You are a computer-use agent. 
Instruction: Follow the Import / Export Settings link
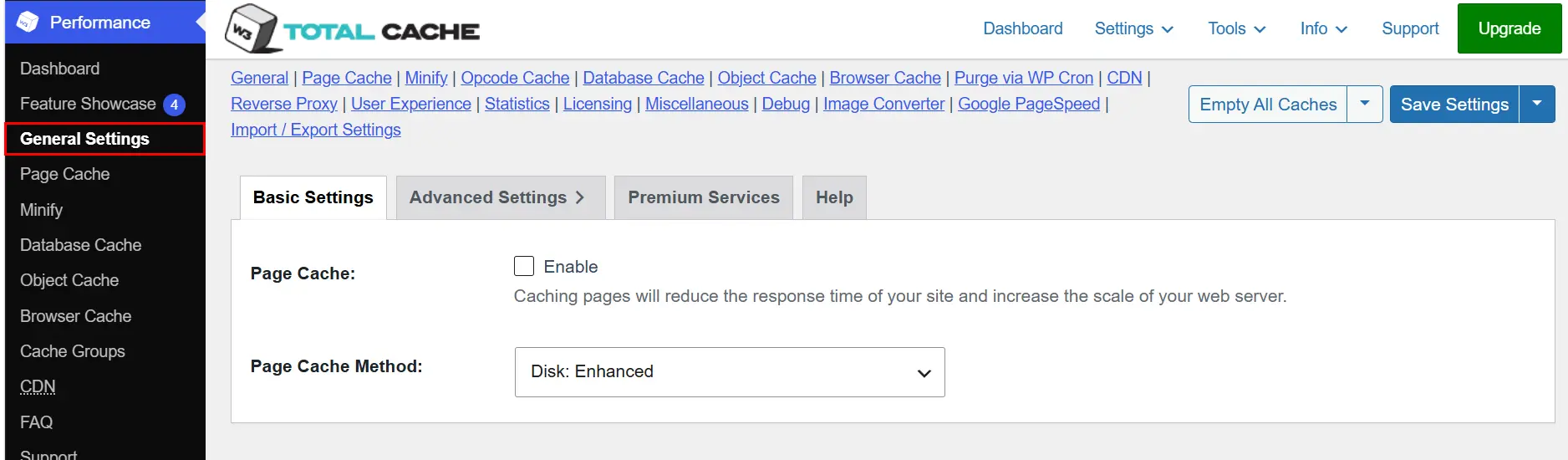316,130
